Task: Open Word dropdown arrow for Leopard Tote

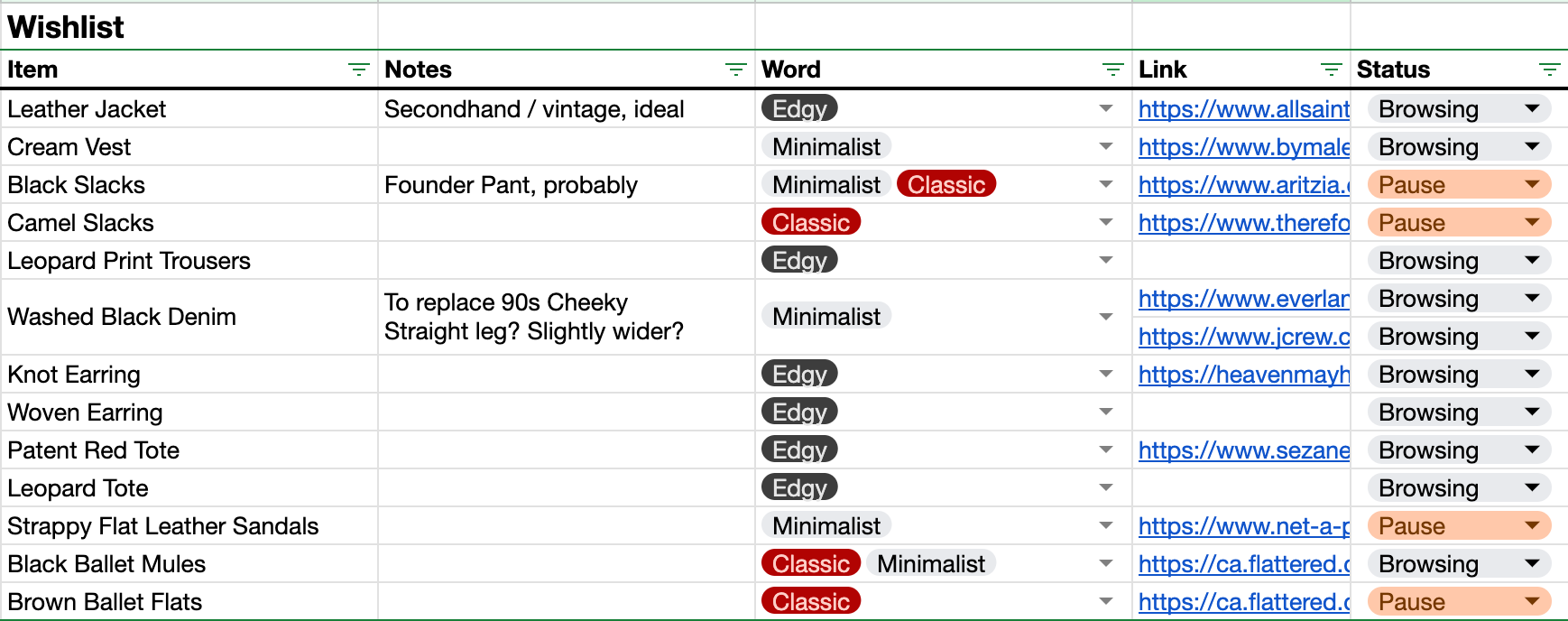Action: [x=1106, y=487]
